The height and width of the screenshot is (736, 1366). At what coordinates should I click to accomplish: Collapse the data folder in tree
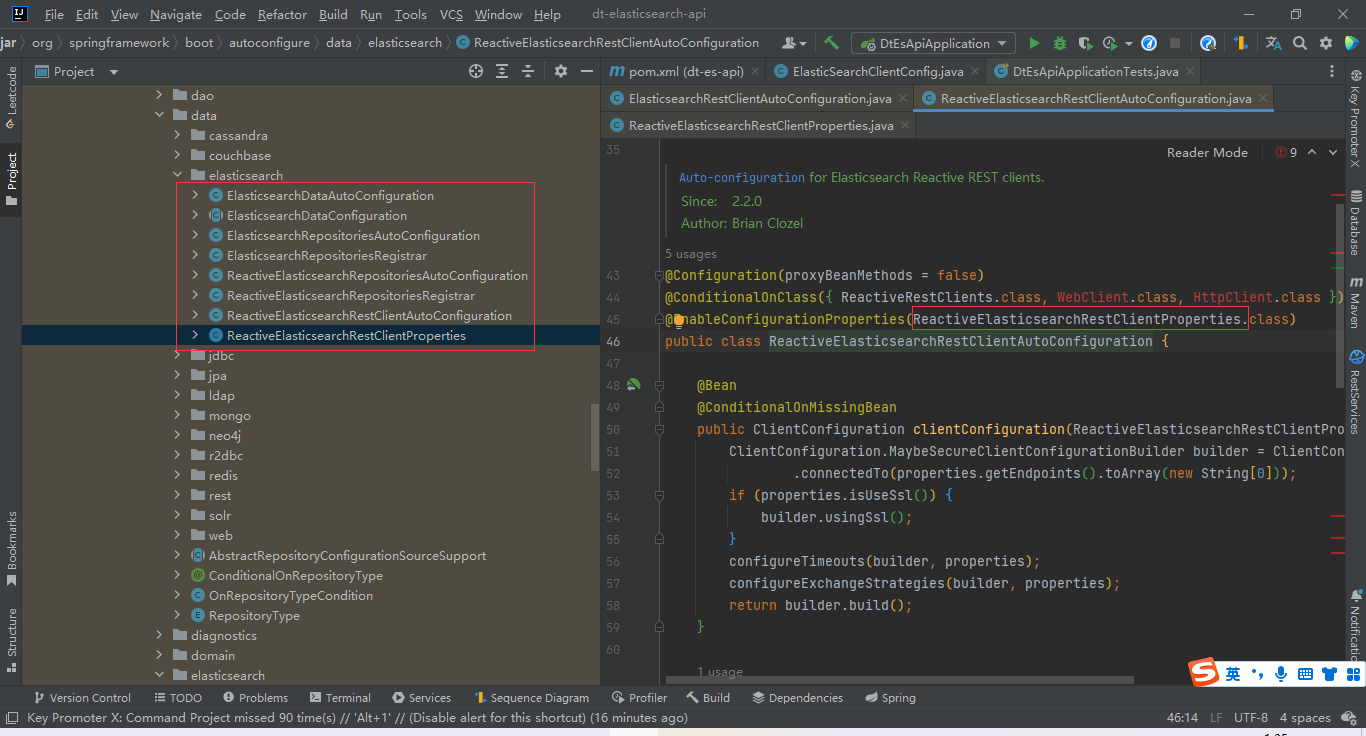click(x=159, y=115)
